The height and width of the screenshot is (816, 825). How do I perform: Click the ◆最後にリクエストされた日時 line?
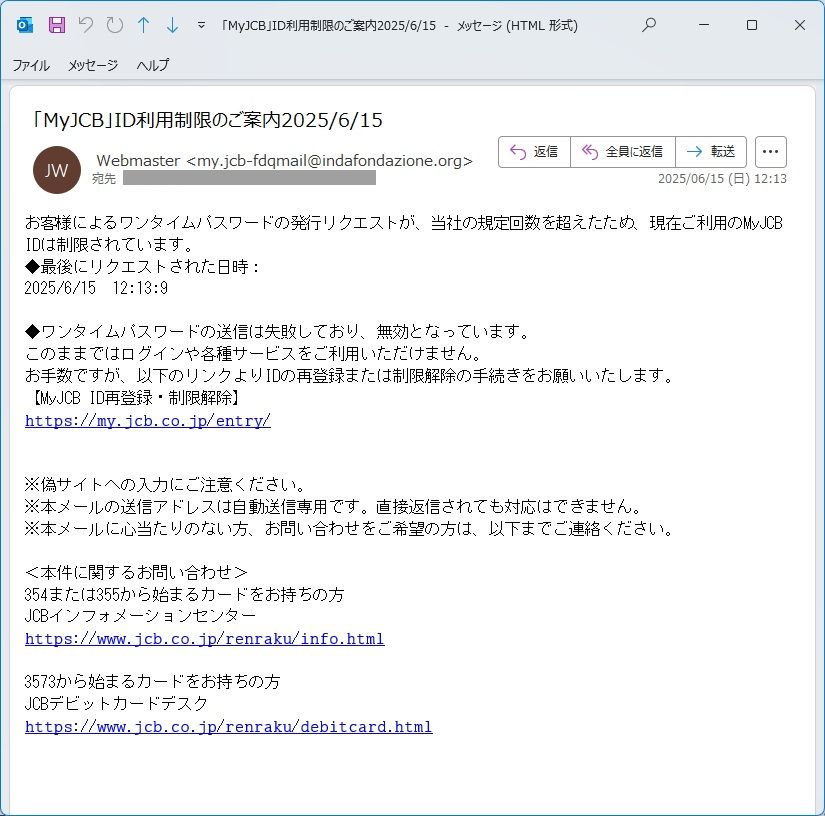click(143, 267)
